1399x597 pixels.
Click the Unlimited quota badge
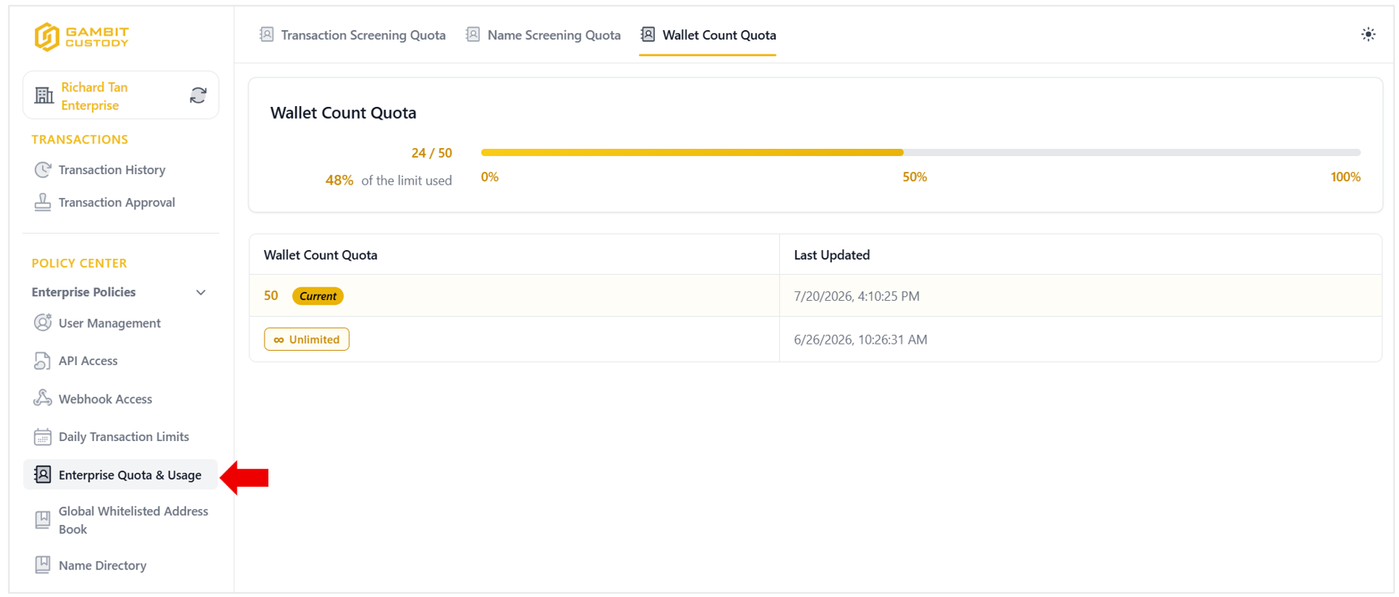click(x=307, y=339)
